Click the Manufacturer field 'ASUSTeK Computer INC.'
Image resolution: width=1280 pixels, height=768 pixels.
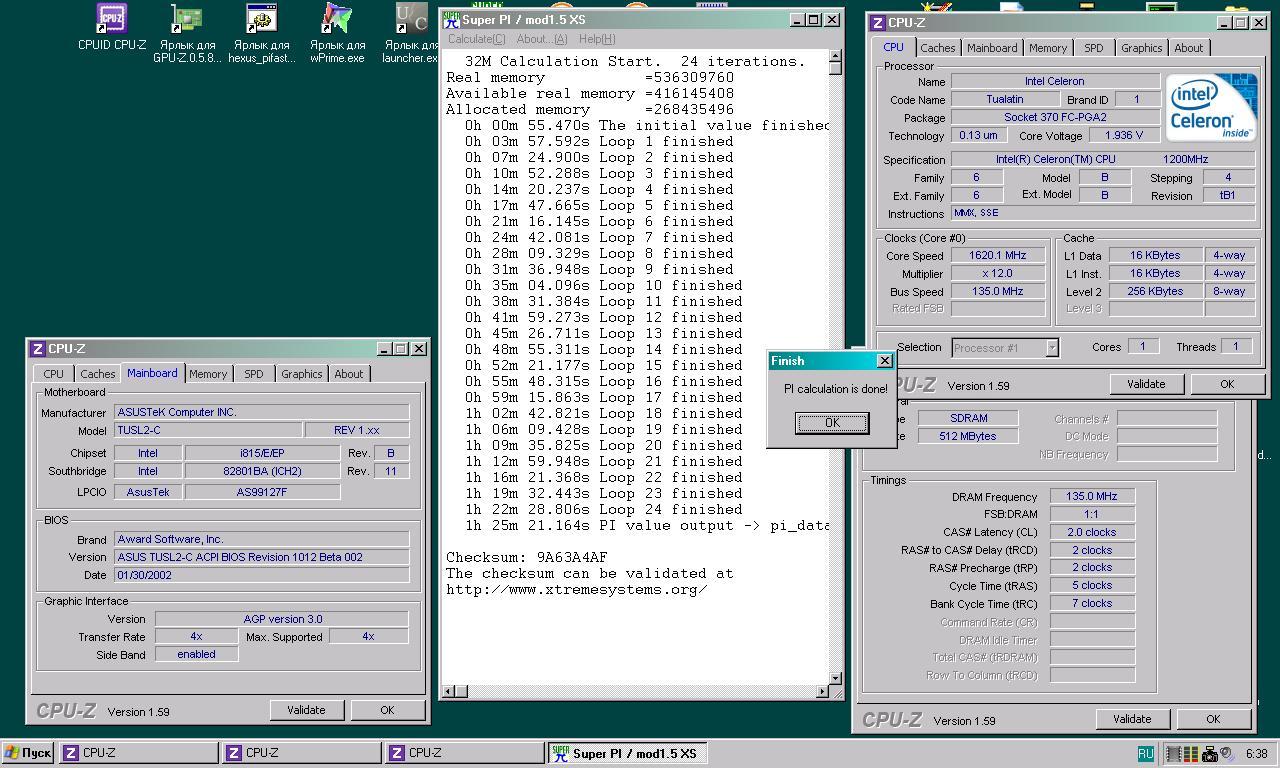tap(262, 413)
